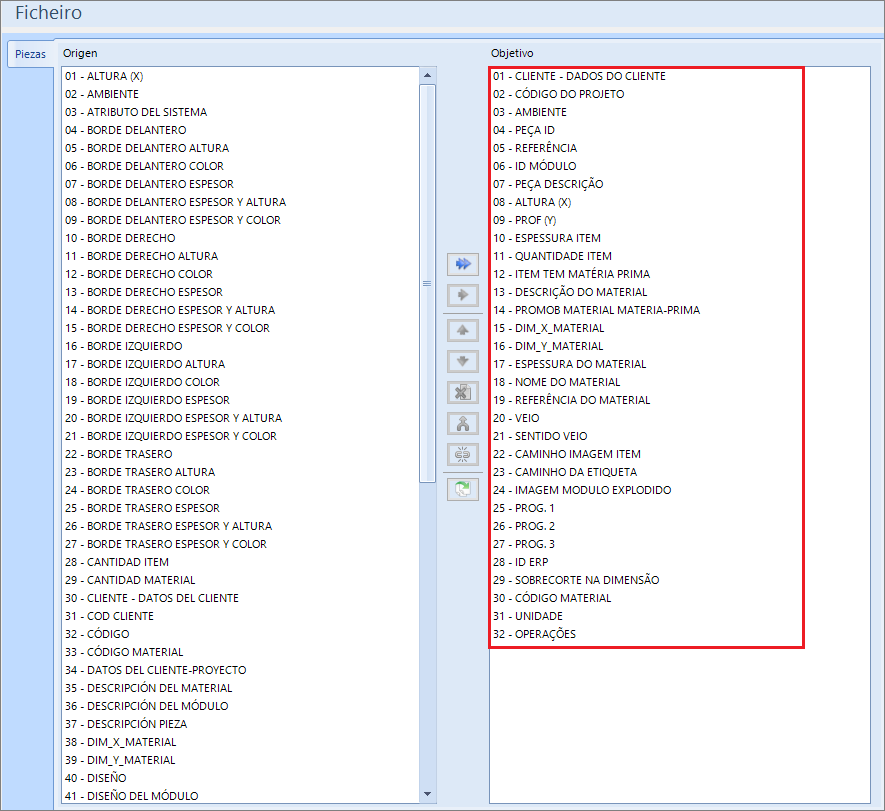The image size is (885, 811).
Task: Select '36 - DESCRIPCIÓN DEL MÓDULO'
Action: (x=147, y=707)
